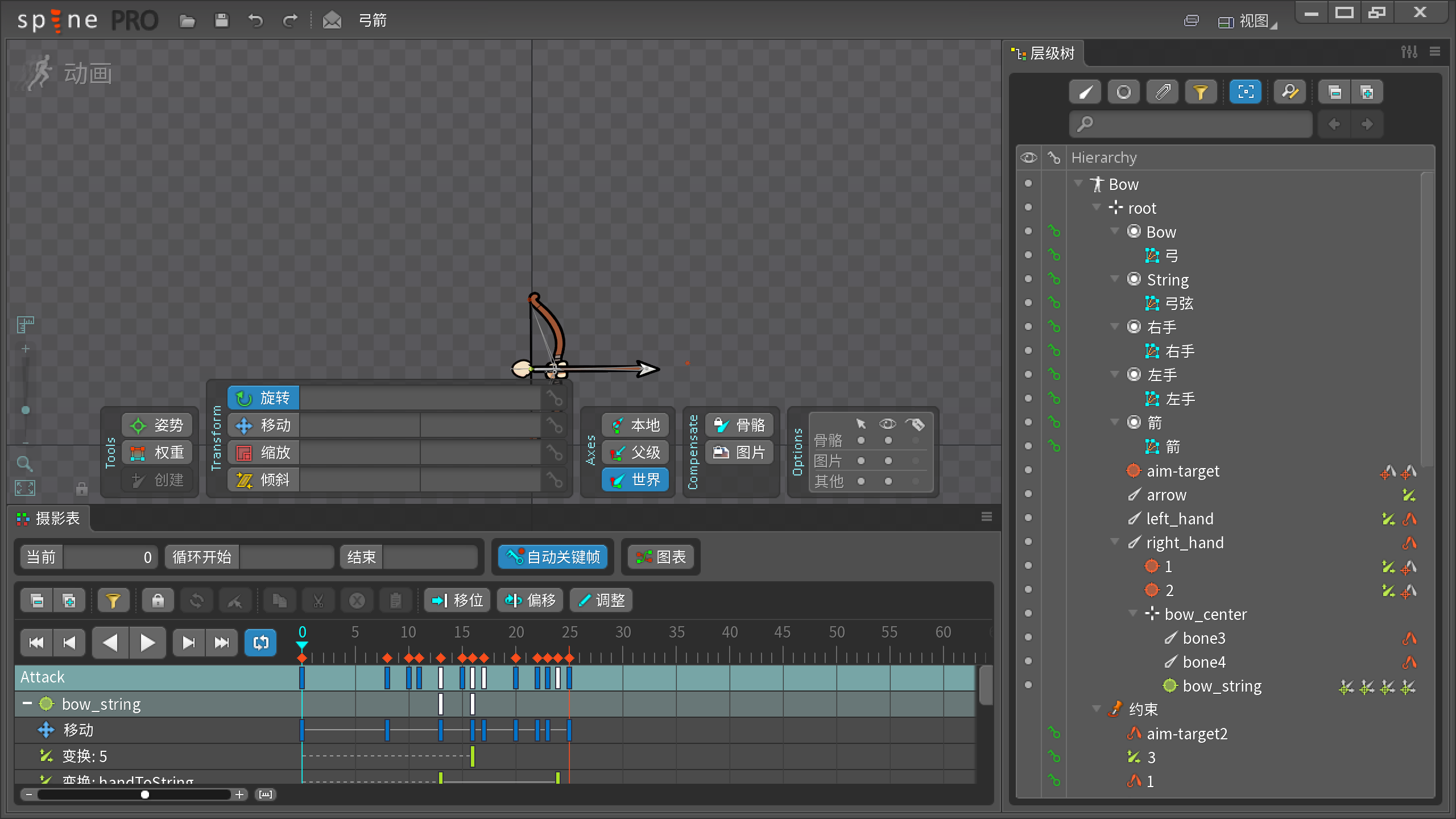Open the dopesheet panel menu icon
The height and width of the screenshot is (819, 1456).
click(x=987, y=517)
